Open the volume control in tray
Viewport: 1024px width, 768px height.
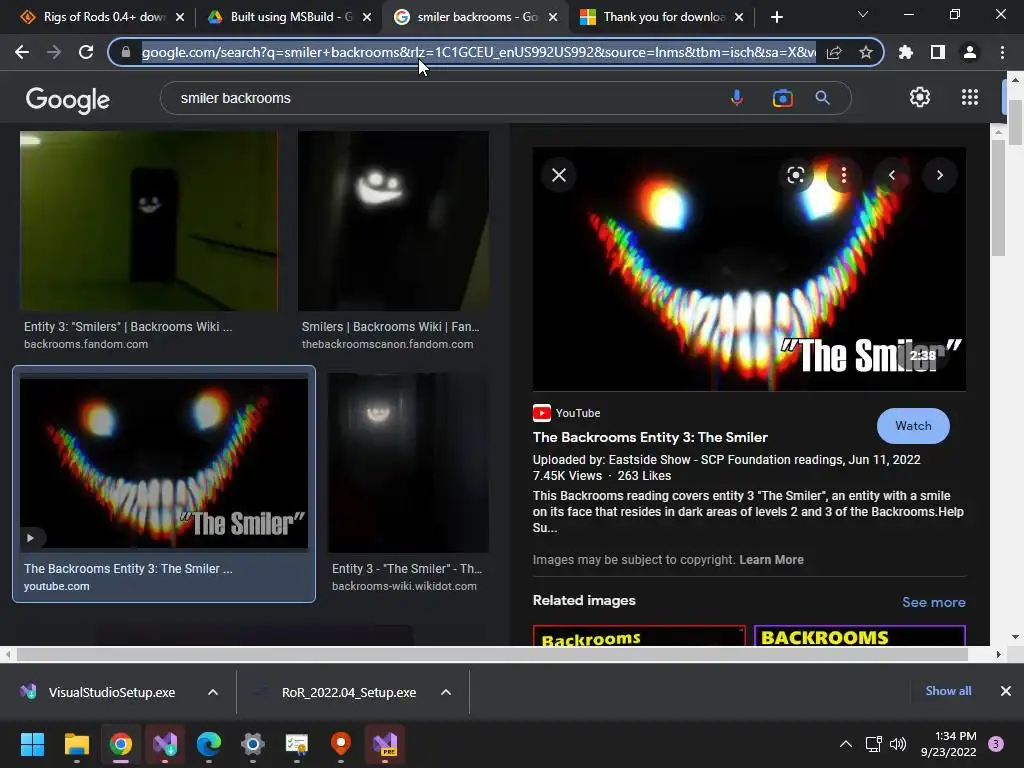coord(898,744)
